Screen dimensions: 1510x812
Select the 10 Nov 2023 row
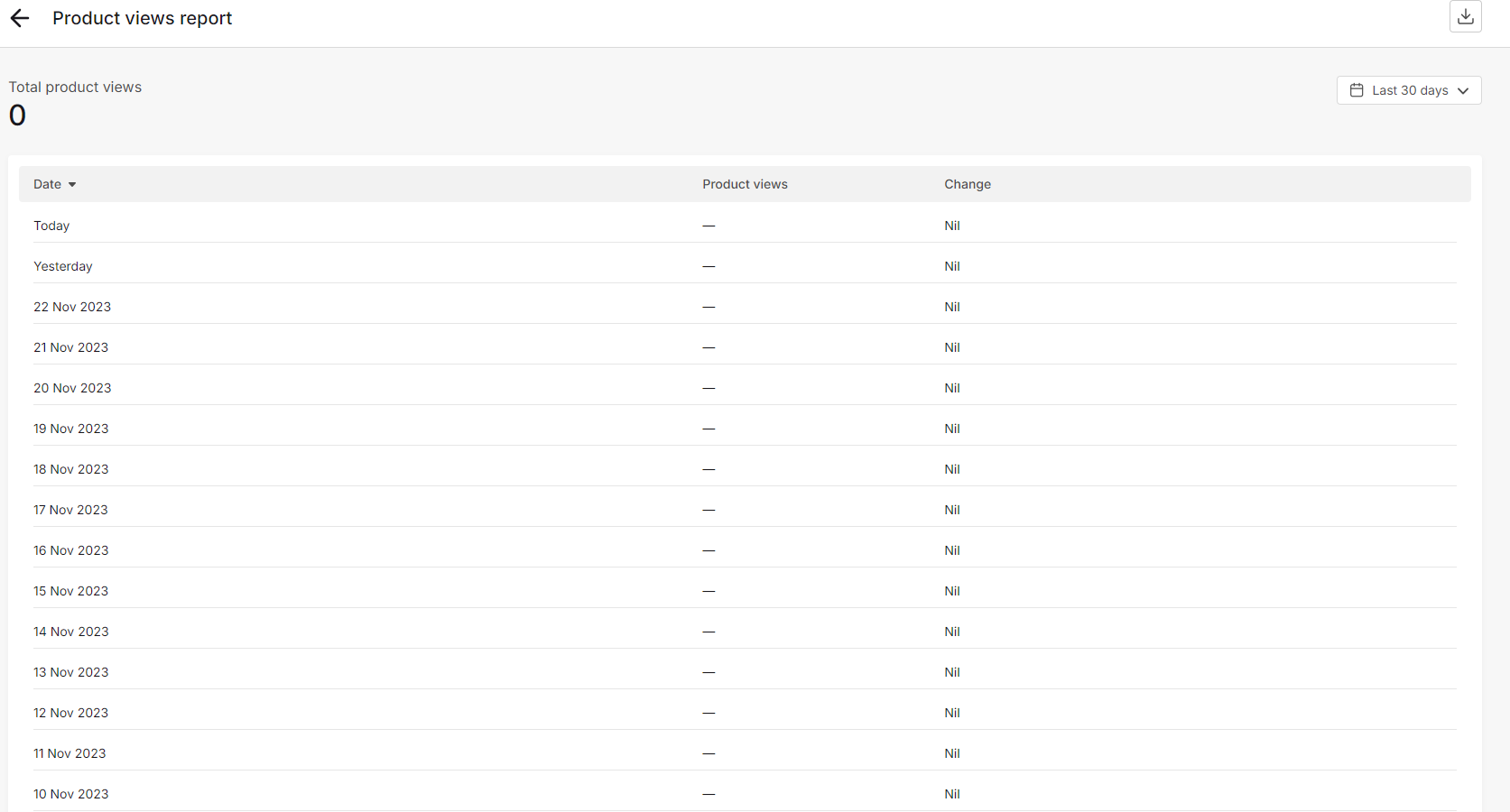[x=745, y=794]
